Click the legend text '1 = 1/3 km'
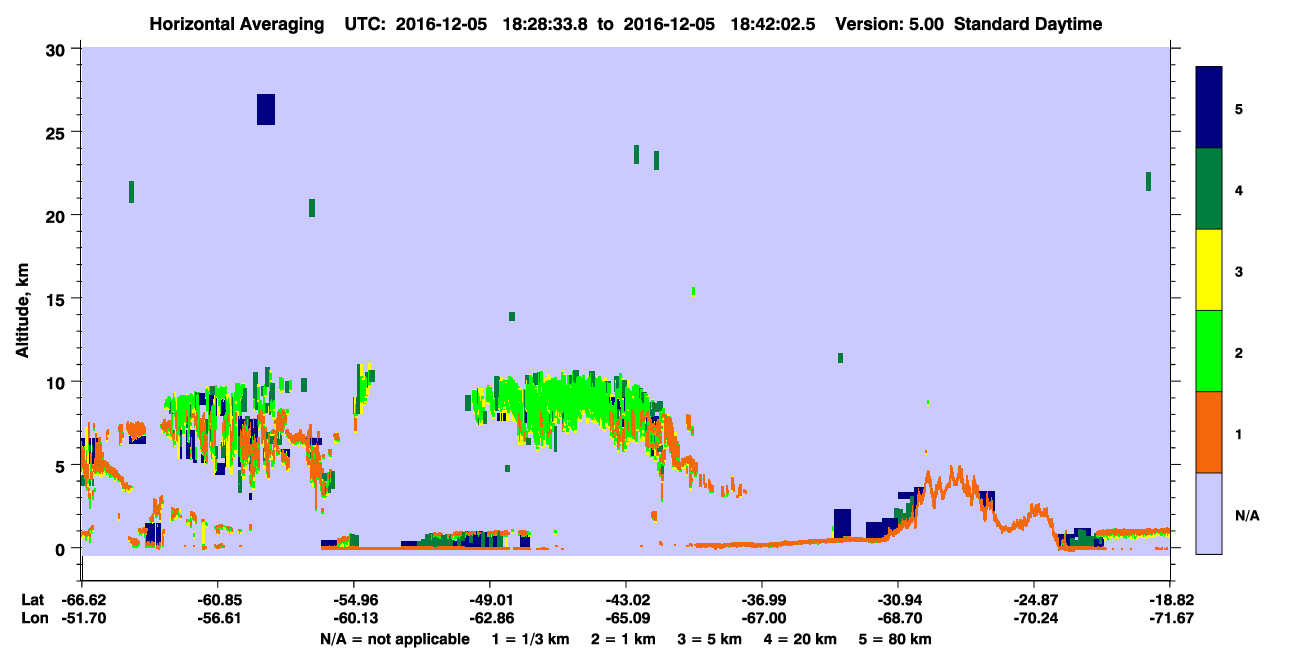 [x=529, y=639]
